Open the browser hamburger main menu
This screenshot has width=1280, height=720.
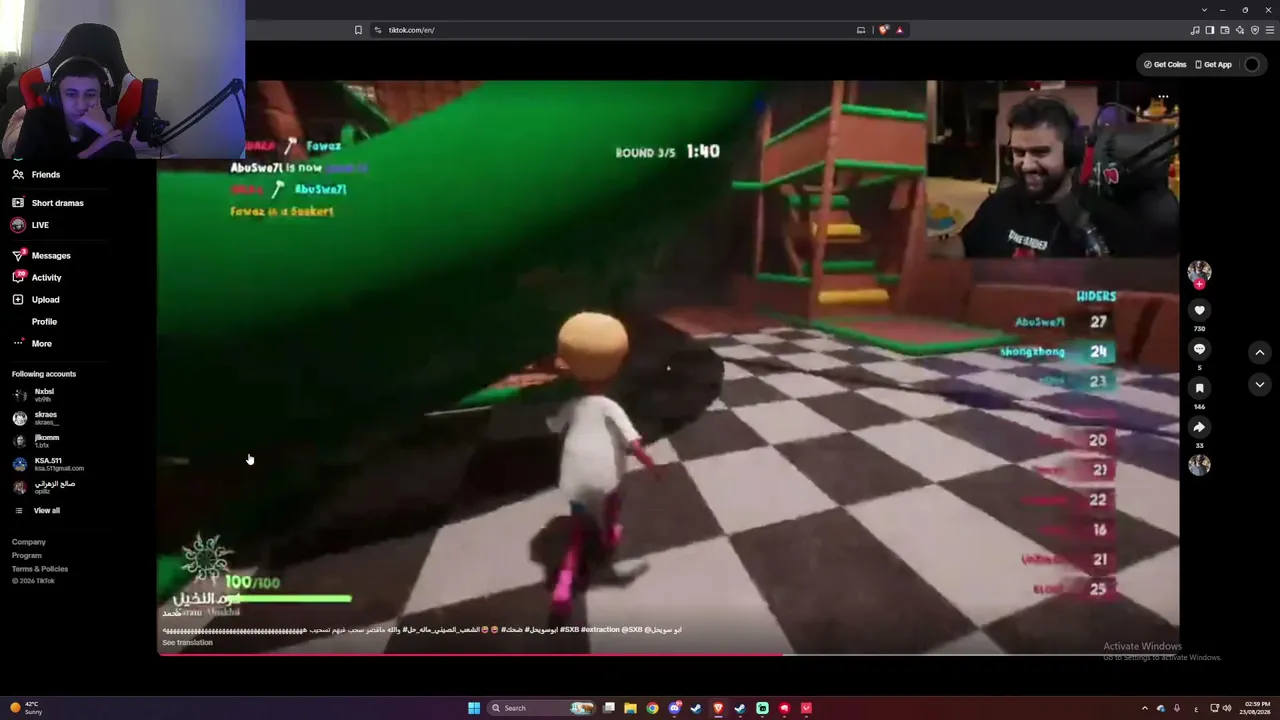(1269, 30)
